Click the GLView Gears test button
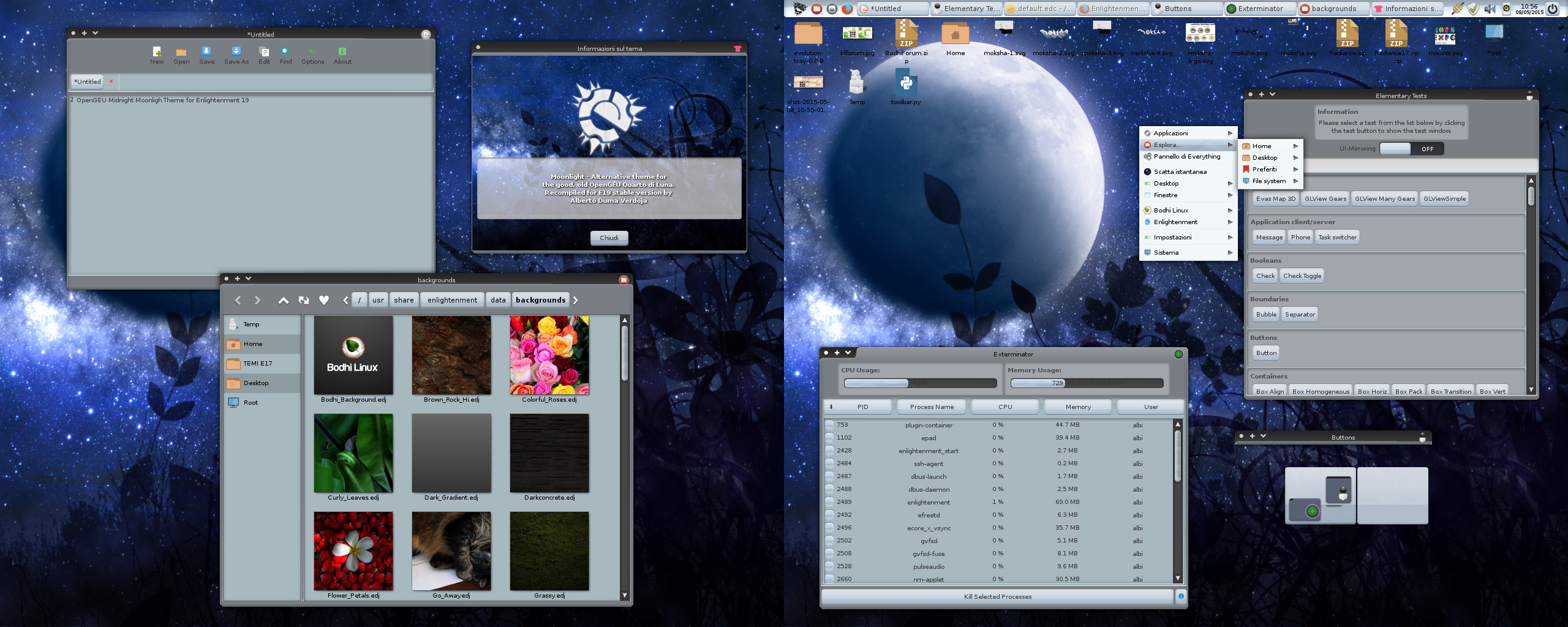Viewport: 1568px width, 627px height. (x=1325, y=198)
